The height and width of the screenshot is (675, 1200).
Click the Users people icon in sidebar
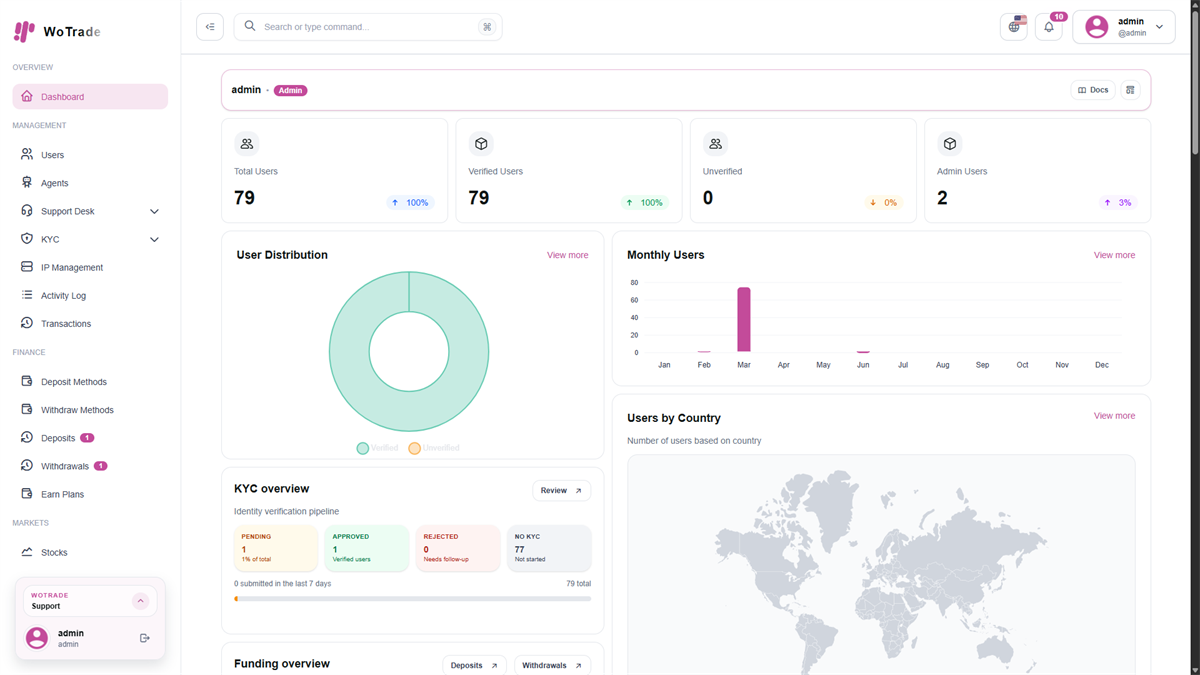click(27, 155)
